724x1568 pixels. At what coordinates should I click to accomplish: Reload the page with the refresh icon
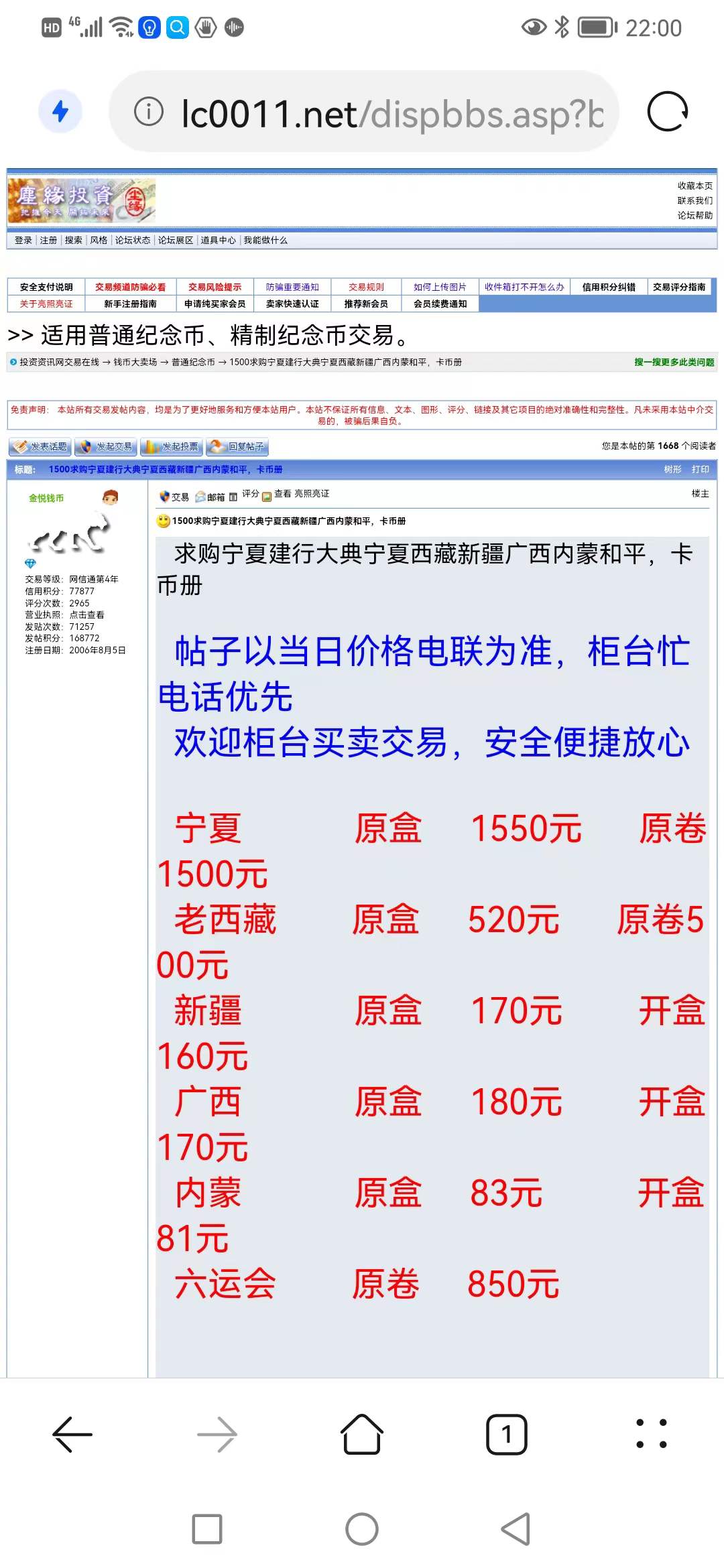(667, 111)
